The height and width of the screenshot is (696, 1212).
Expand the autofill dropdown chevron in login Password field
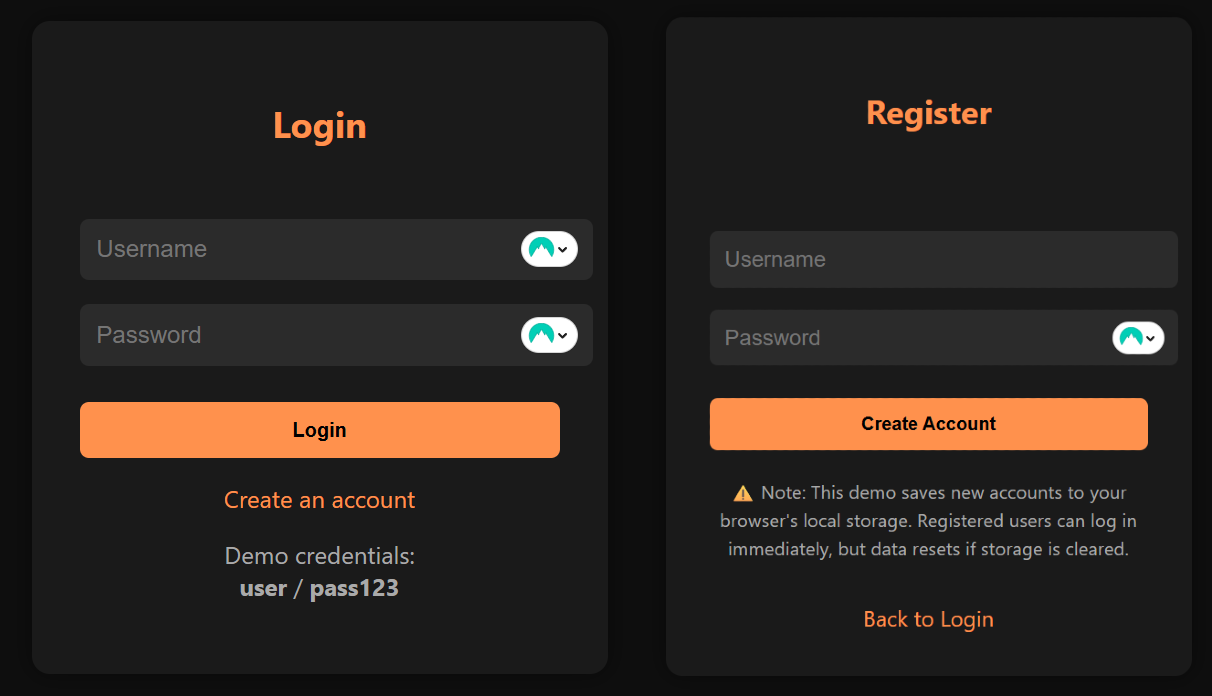(563, 335)
